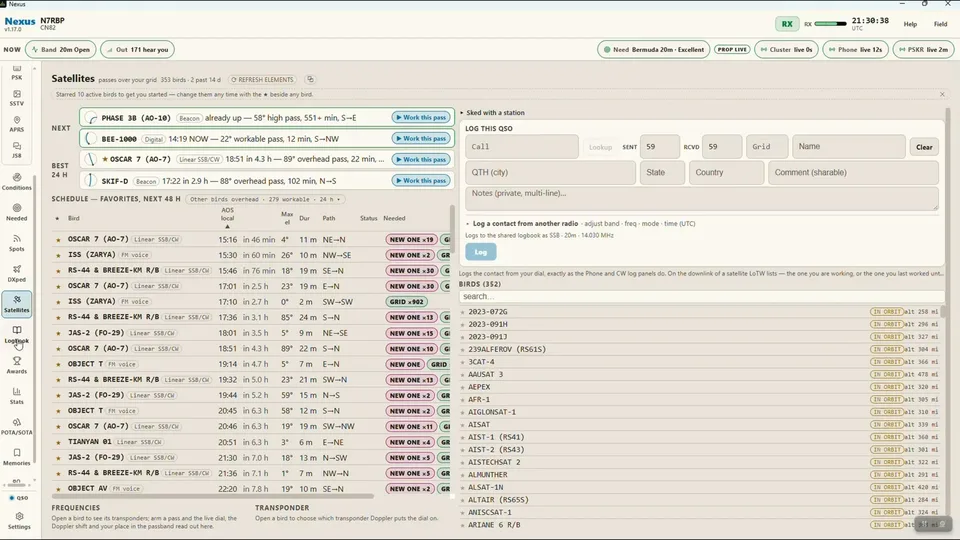
Task: Open the Help menu
Action: [910, 24]
